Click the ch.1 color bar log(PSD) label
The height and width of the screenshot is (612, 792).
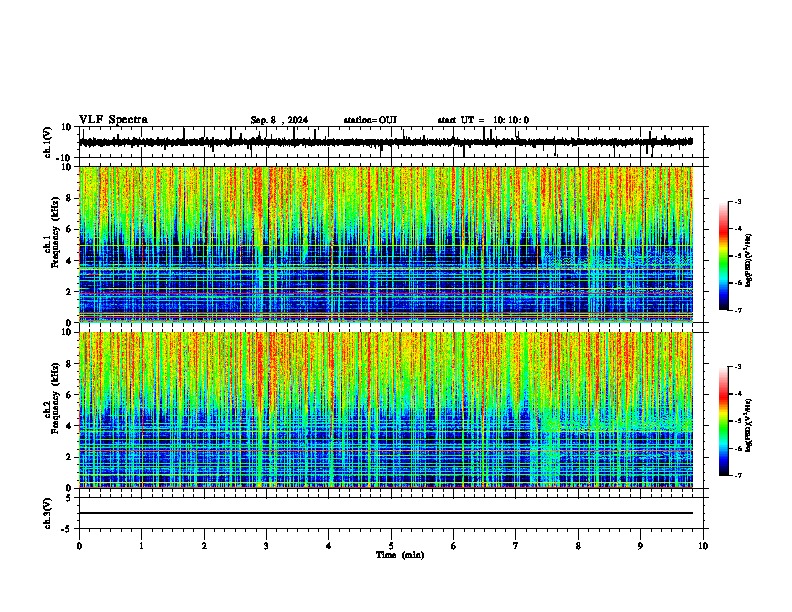click(x=748, y=261)
